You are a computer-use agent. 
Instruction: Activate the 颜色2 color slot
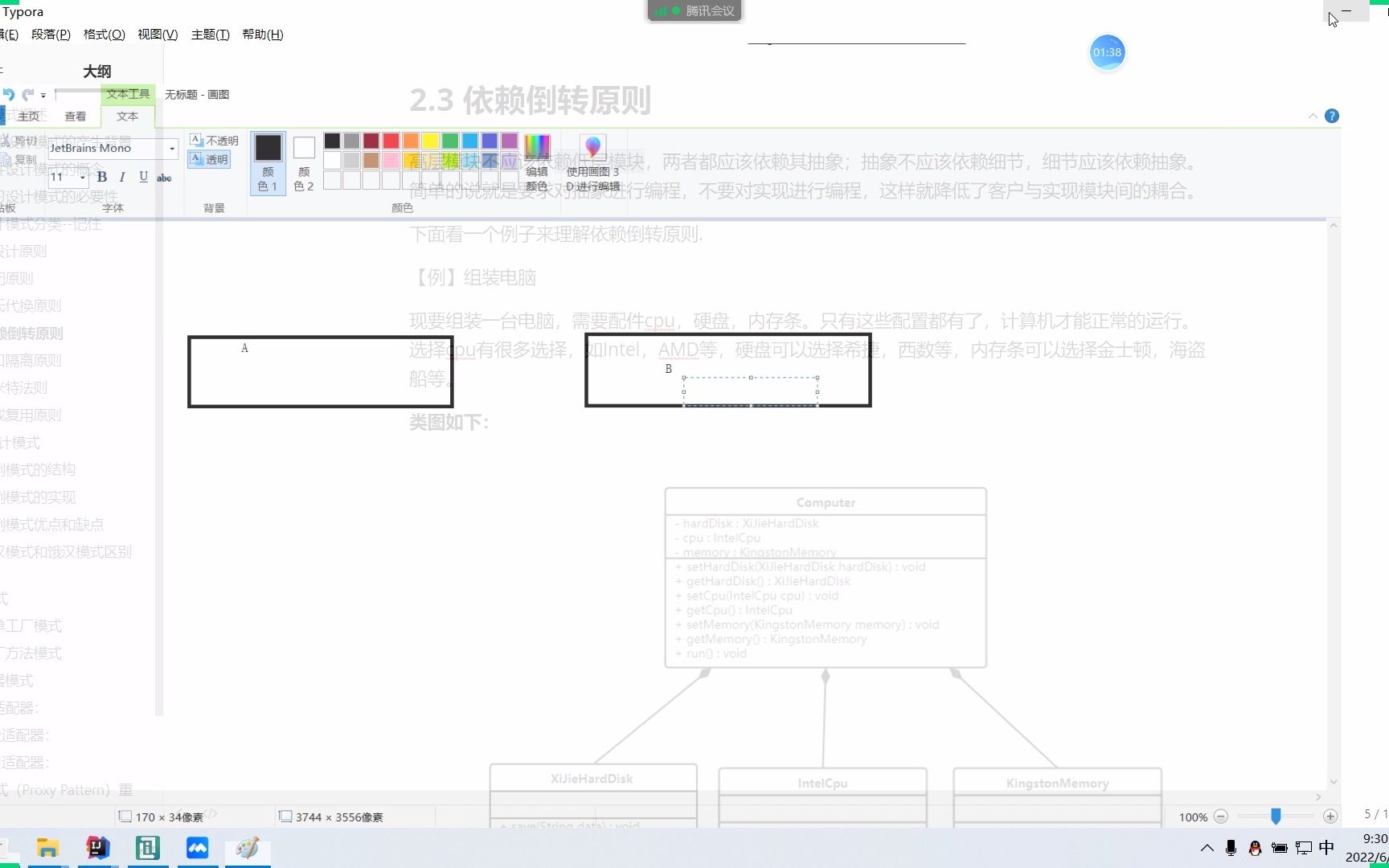303,161
